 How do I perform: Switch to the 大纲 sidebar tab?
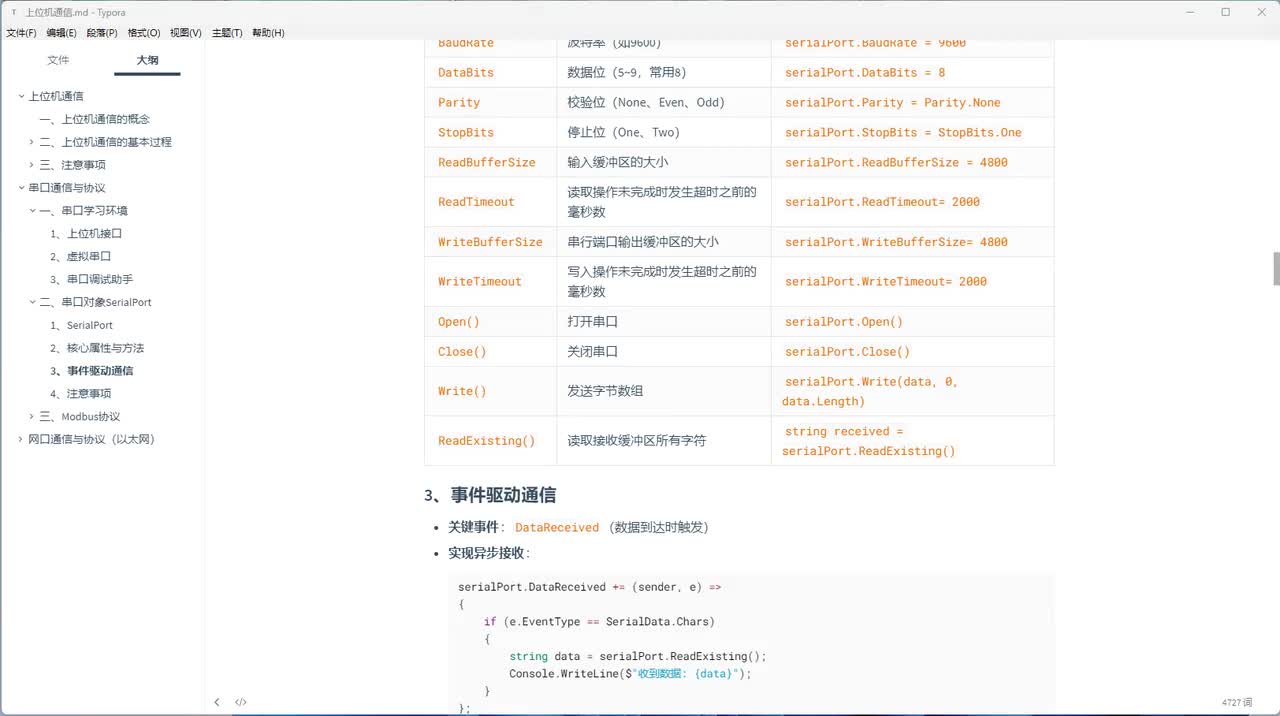[x=147, y=60]
